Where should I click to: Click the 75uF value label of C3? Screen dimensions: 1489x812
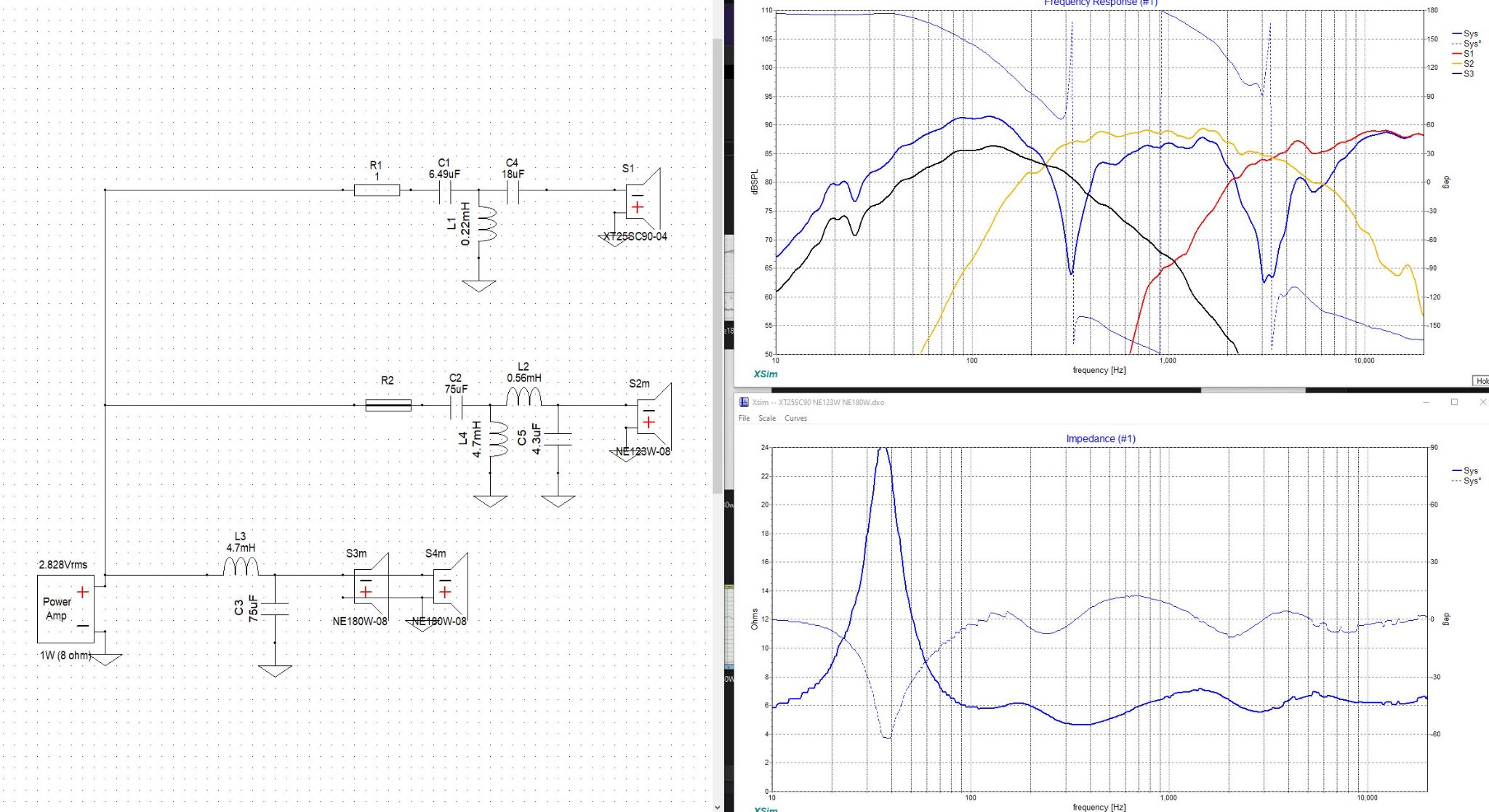point(253,608)
